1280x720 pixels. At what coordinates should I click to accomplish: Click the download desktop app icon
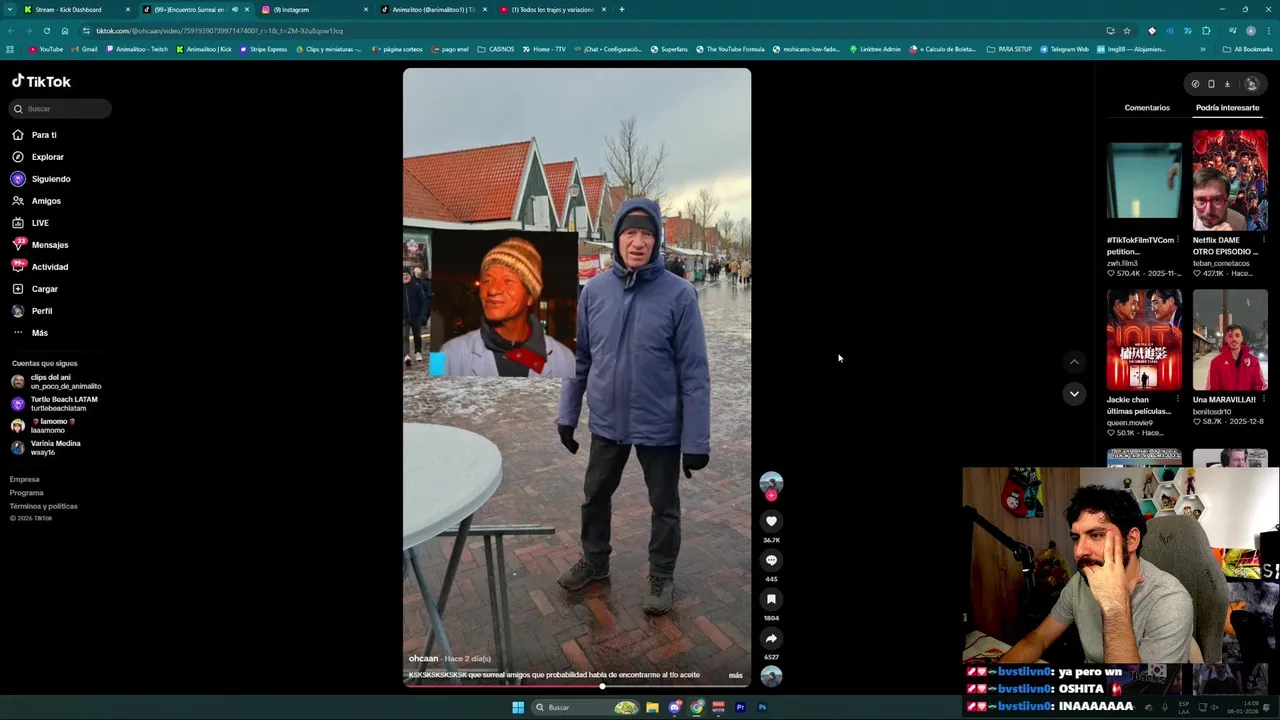pos(1227,84)
